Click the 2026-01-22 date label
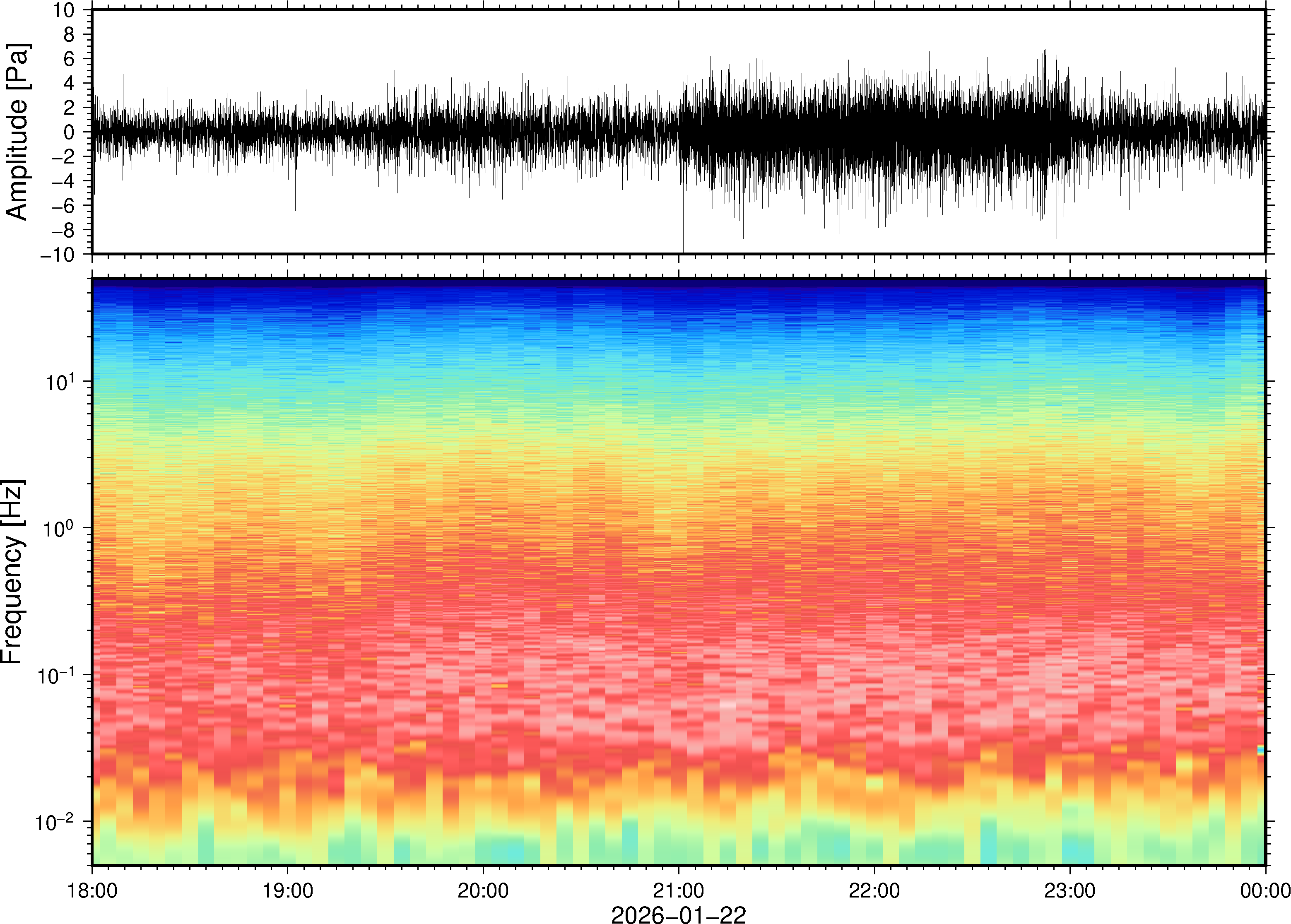 pyautogui.click(x=678, y=914)
